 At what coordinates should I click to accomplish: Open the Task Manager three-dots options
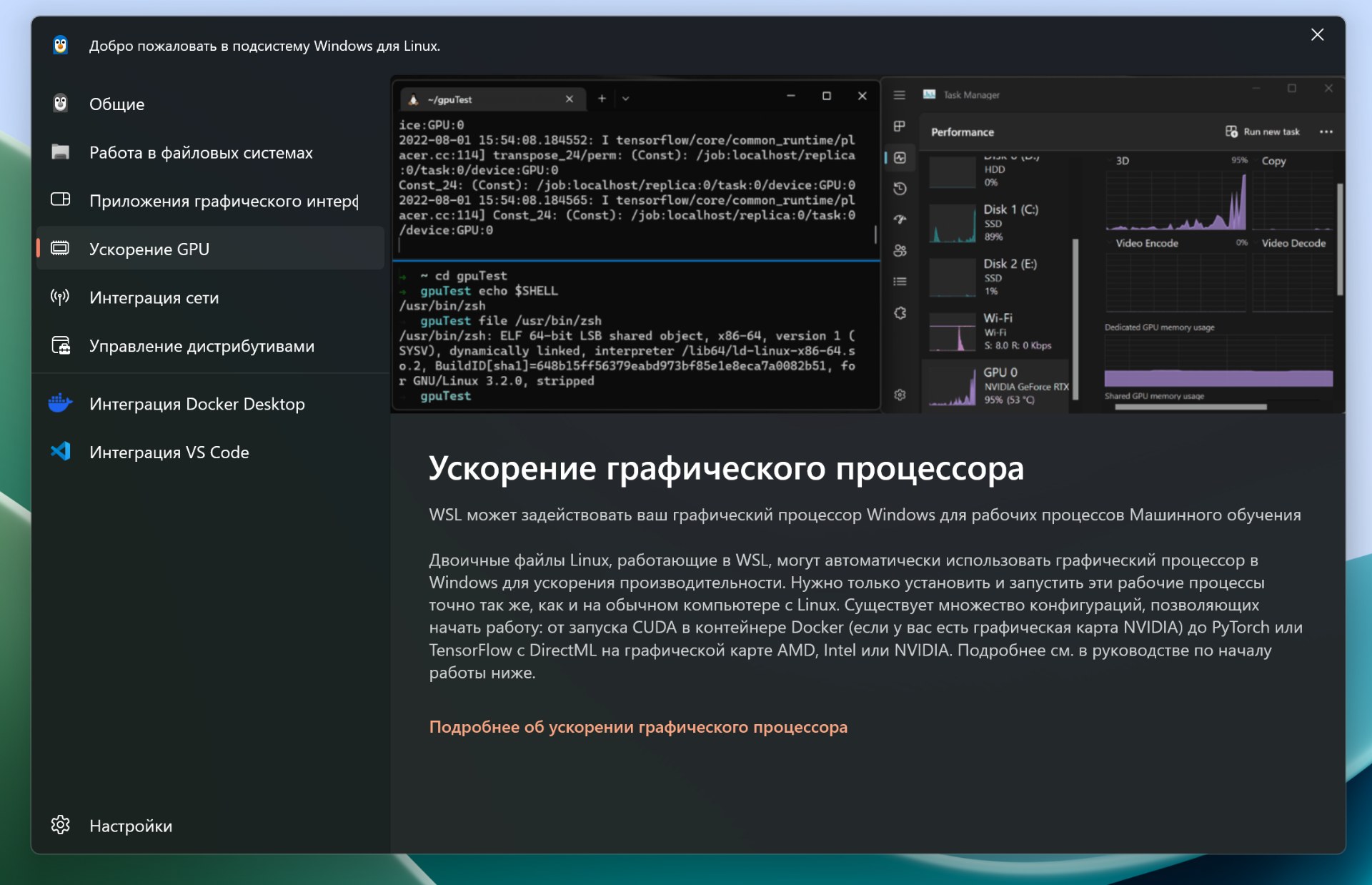pos(1326,132)
